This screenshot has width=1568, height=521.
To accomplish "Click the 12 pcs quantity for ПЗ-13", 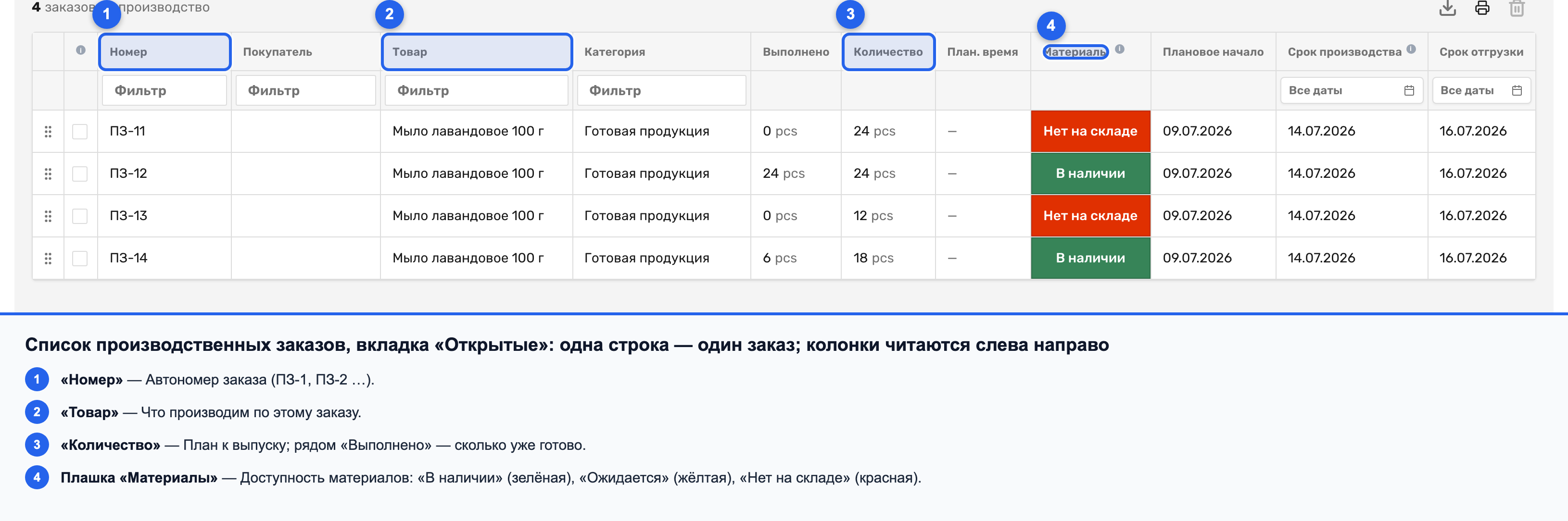I will [873, 216].
